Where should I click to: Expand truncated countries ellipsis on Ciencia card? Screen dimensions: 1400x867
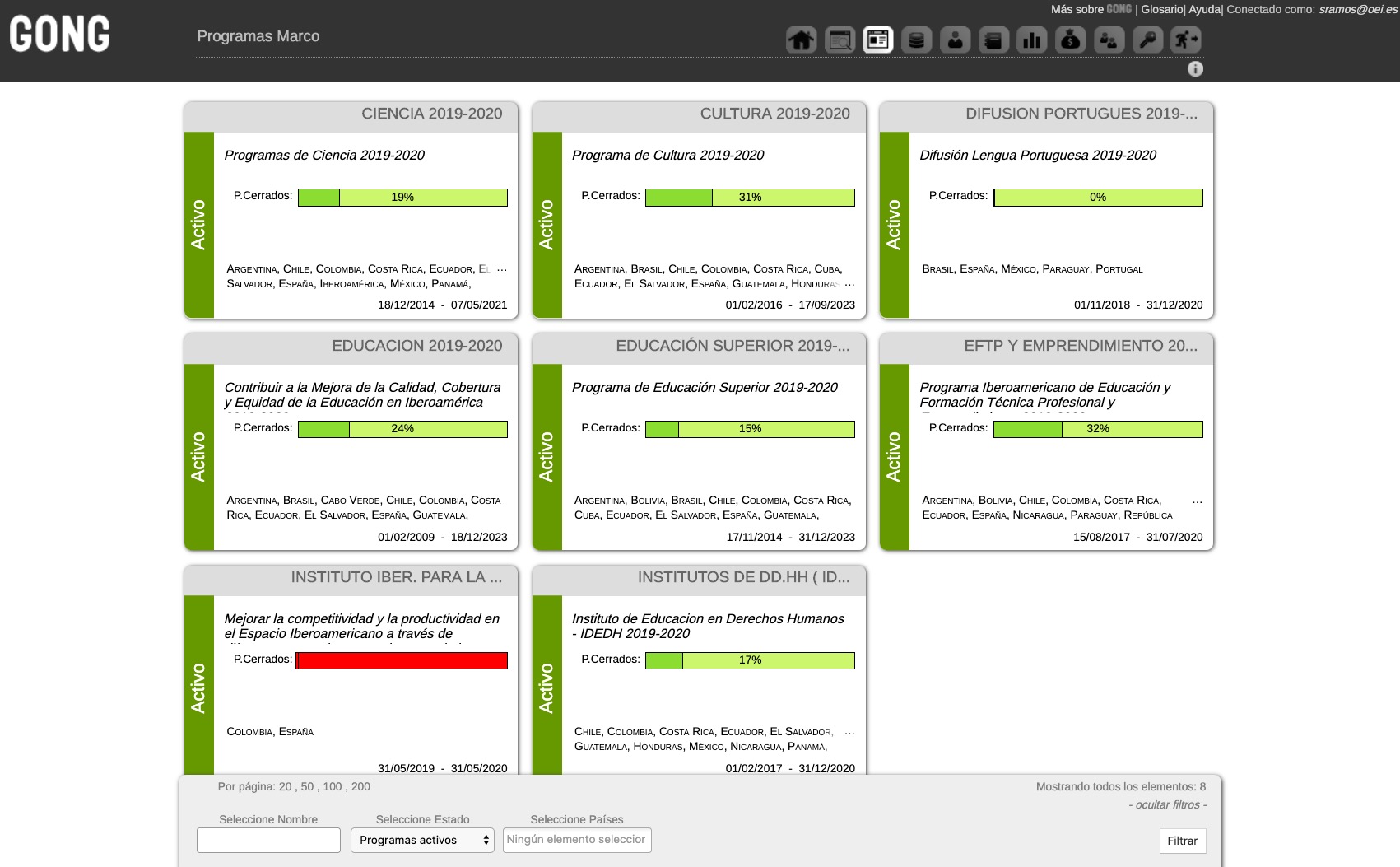coord(502,269)
